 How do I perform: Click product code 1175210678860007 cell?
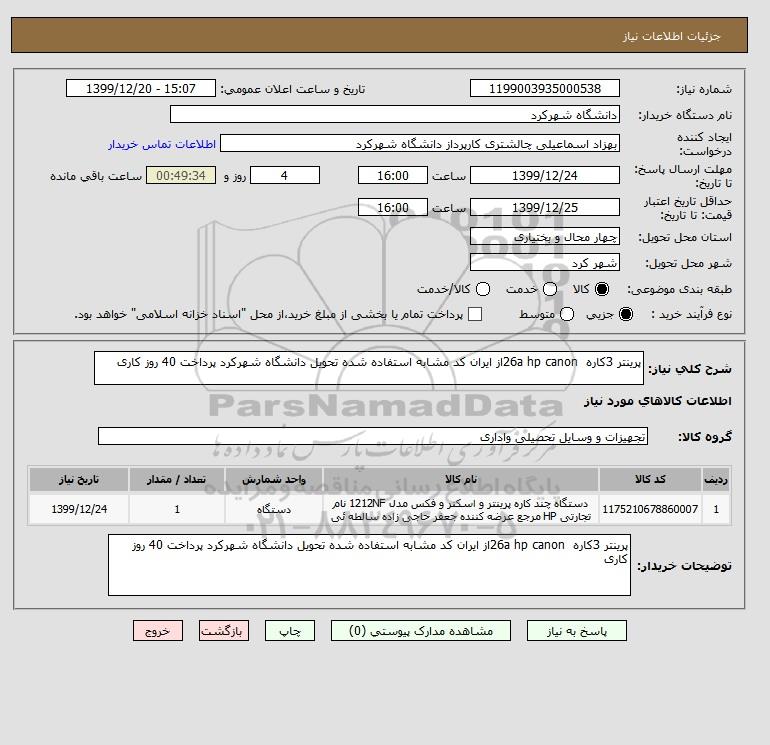point(650,509)
